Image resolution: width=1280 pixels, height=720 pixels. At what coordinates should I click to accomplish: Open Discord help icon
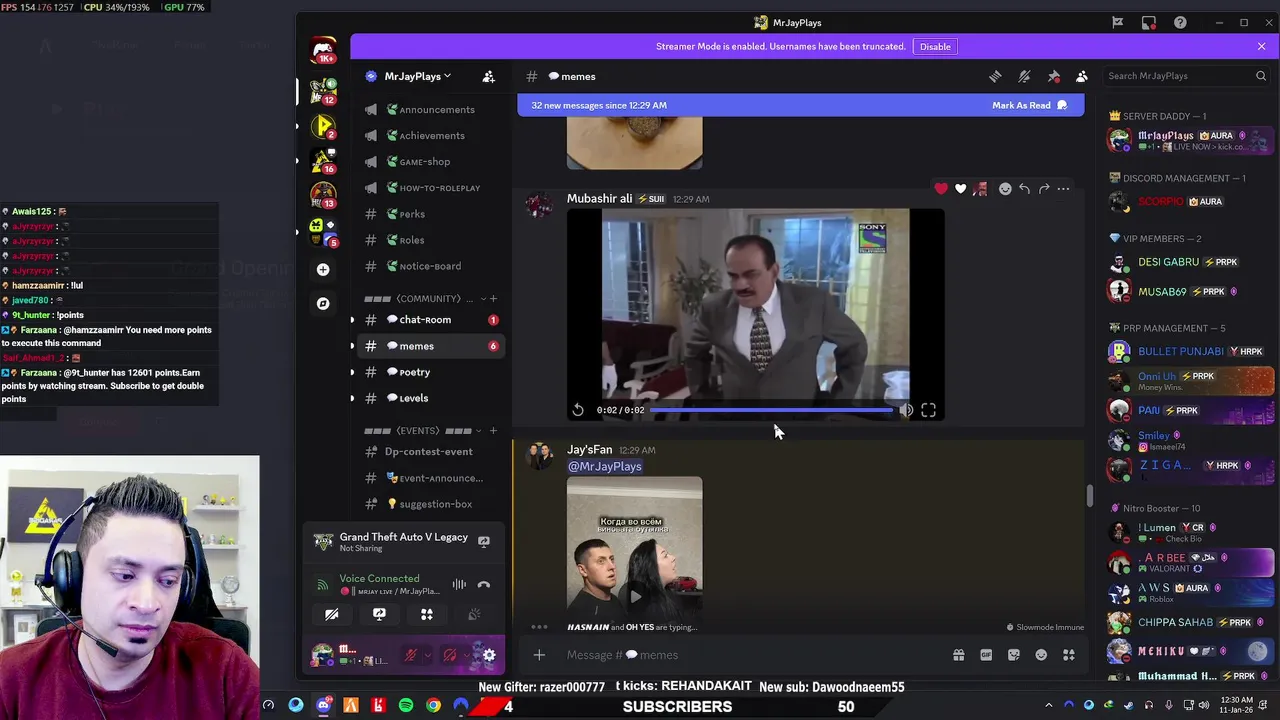1180,22
